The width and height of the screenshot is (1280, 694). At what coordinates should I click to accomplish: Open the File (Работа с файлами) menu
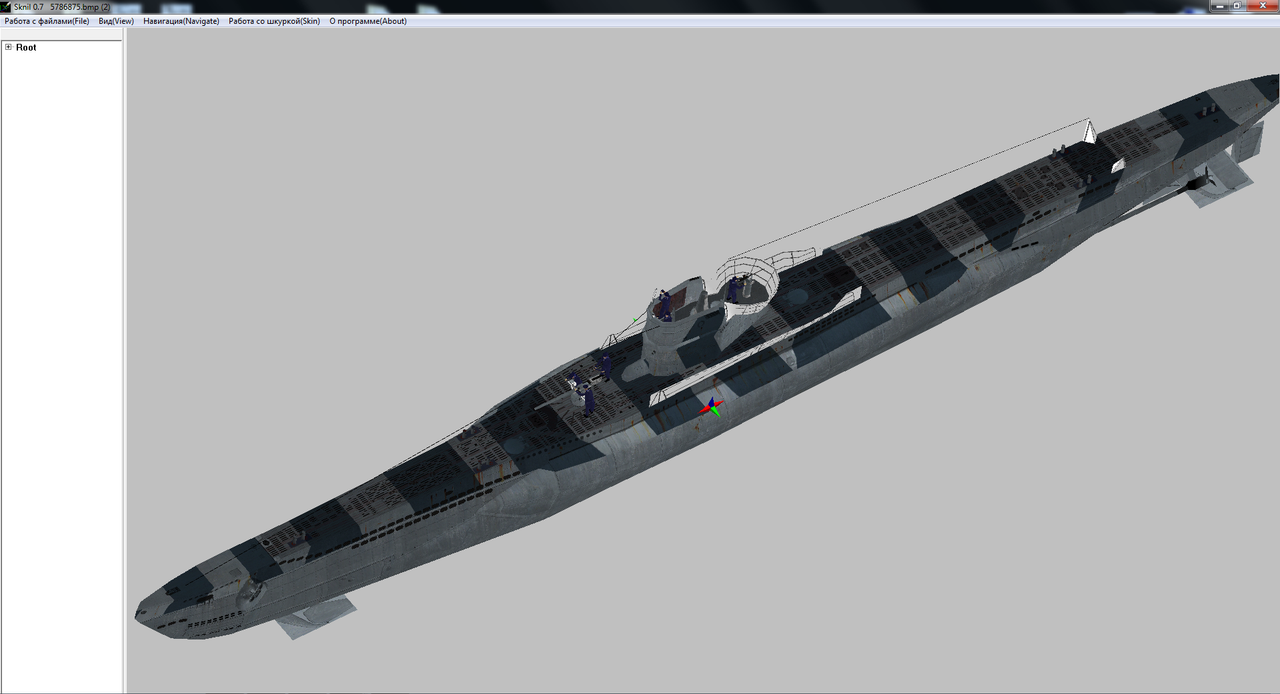[47, 21]
